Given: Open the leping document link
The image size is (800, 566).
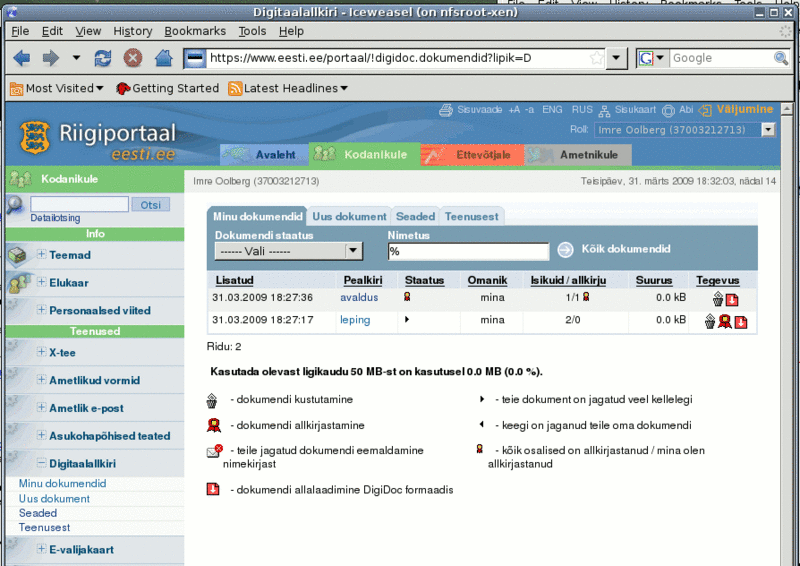Looking at the screenshot, I should point(355,320).
